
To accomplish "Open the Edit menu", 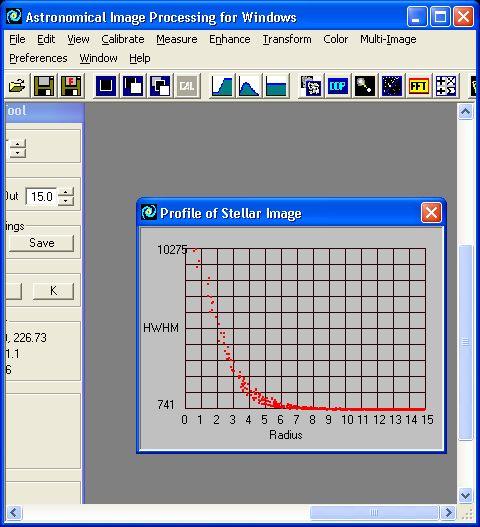I will pos(46,39).
